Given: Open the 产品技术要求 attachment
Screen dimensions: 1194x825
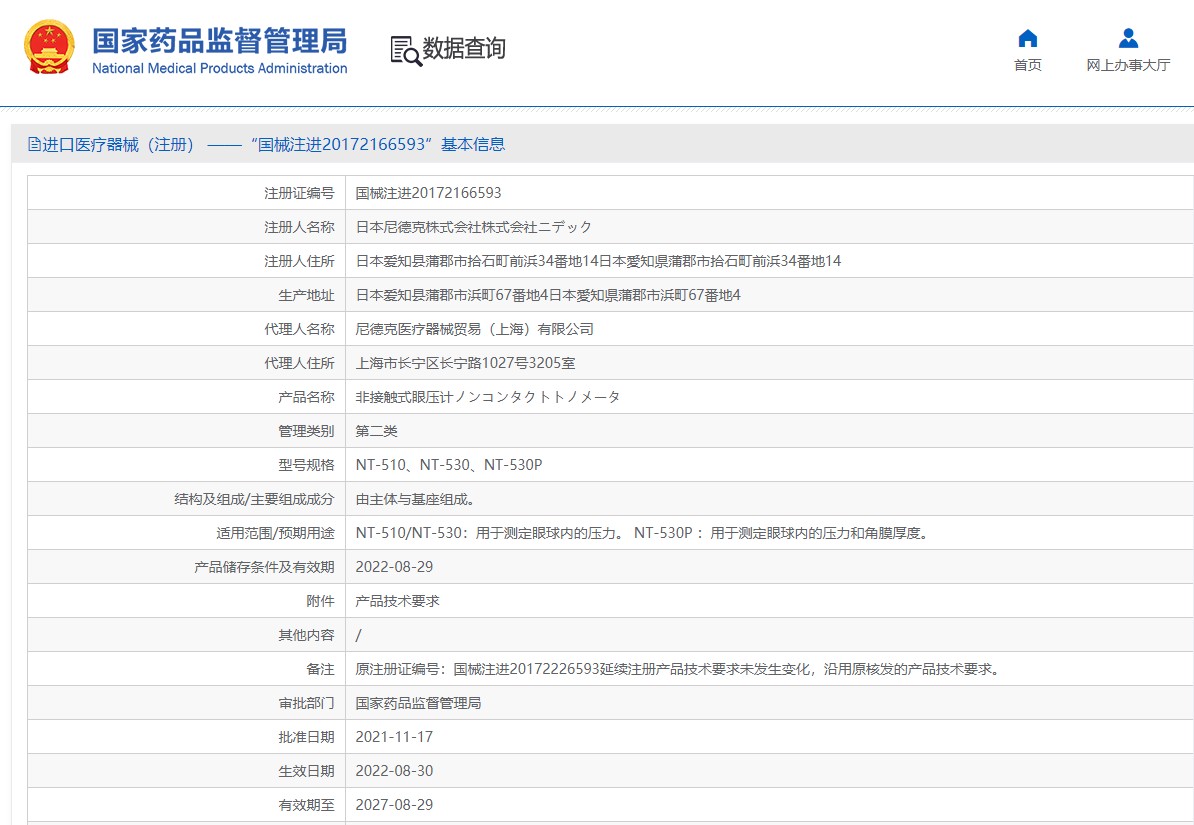Looking at the screenshot, I should (x=397, y=601).
